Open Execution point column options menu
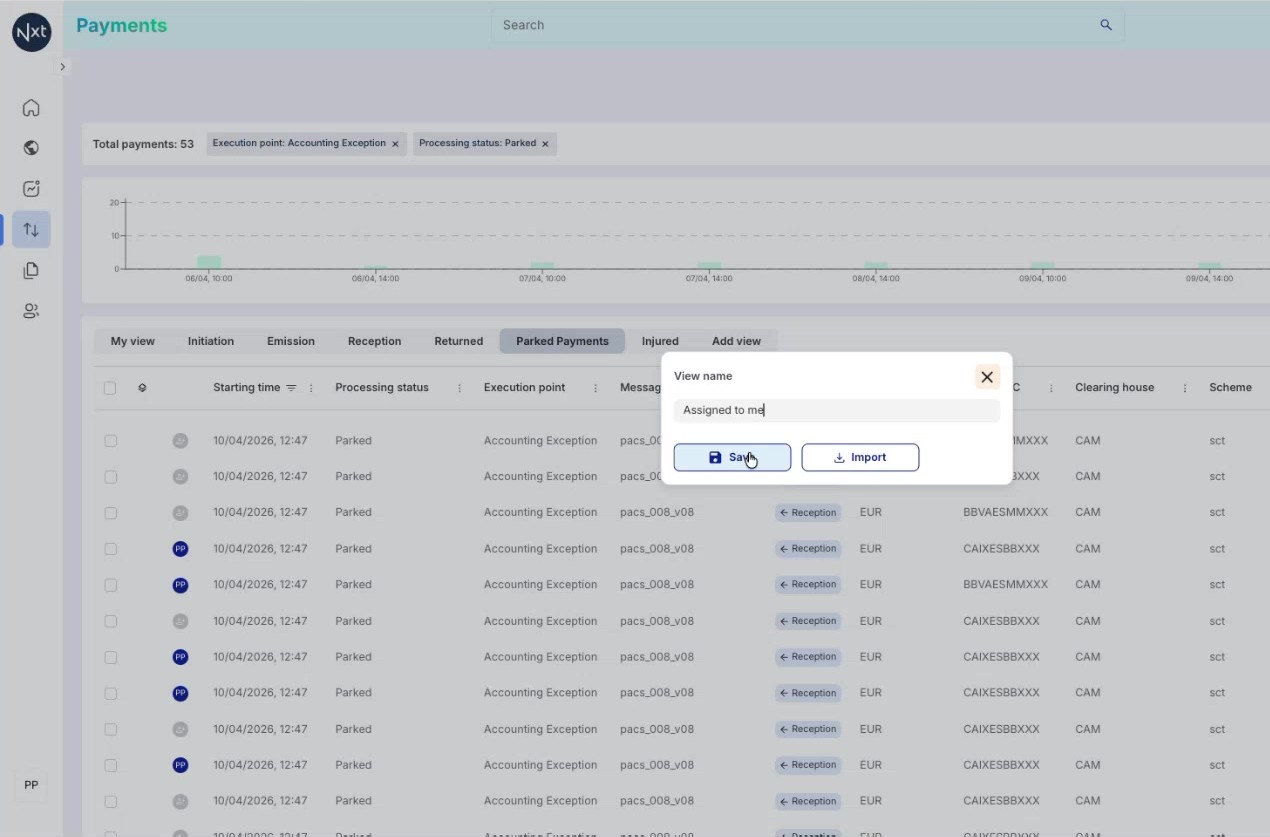 coord(596,388)
